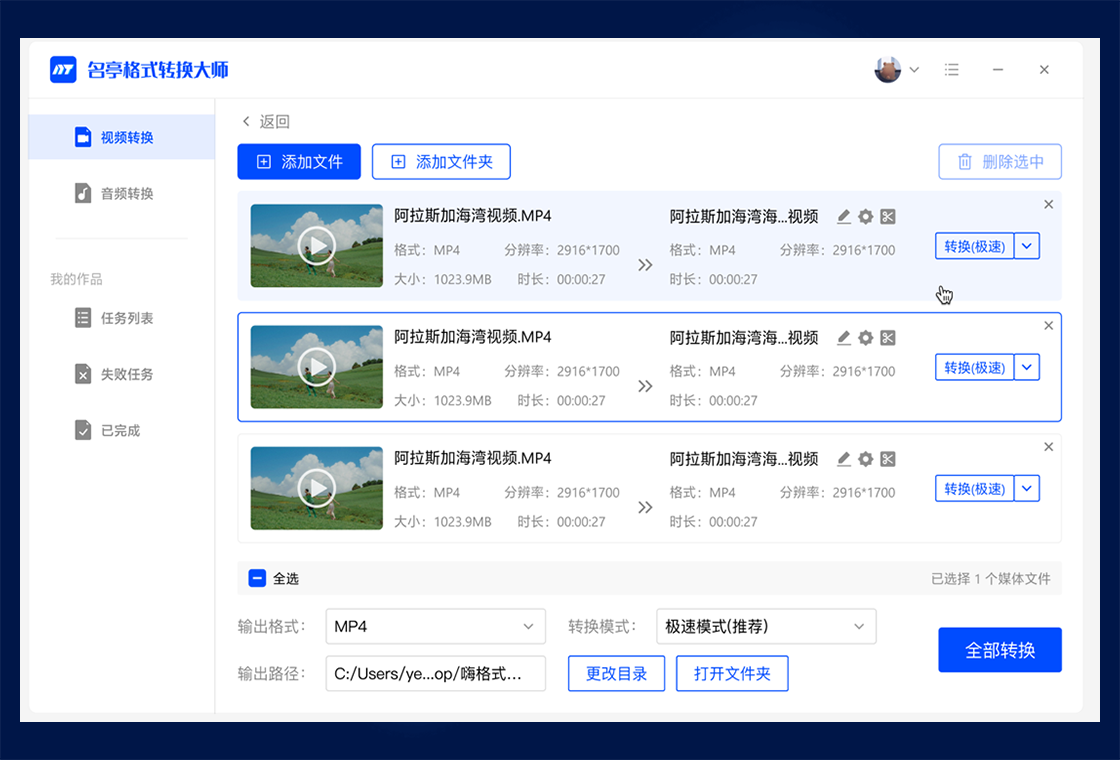1120x760 pixels.
Task: Open the 转换模式 极速模式 dropdown
Action: tap(766, 627)
